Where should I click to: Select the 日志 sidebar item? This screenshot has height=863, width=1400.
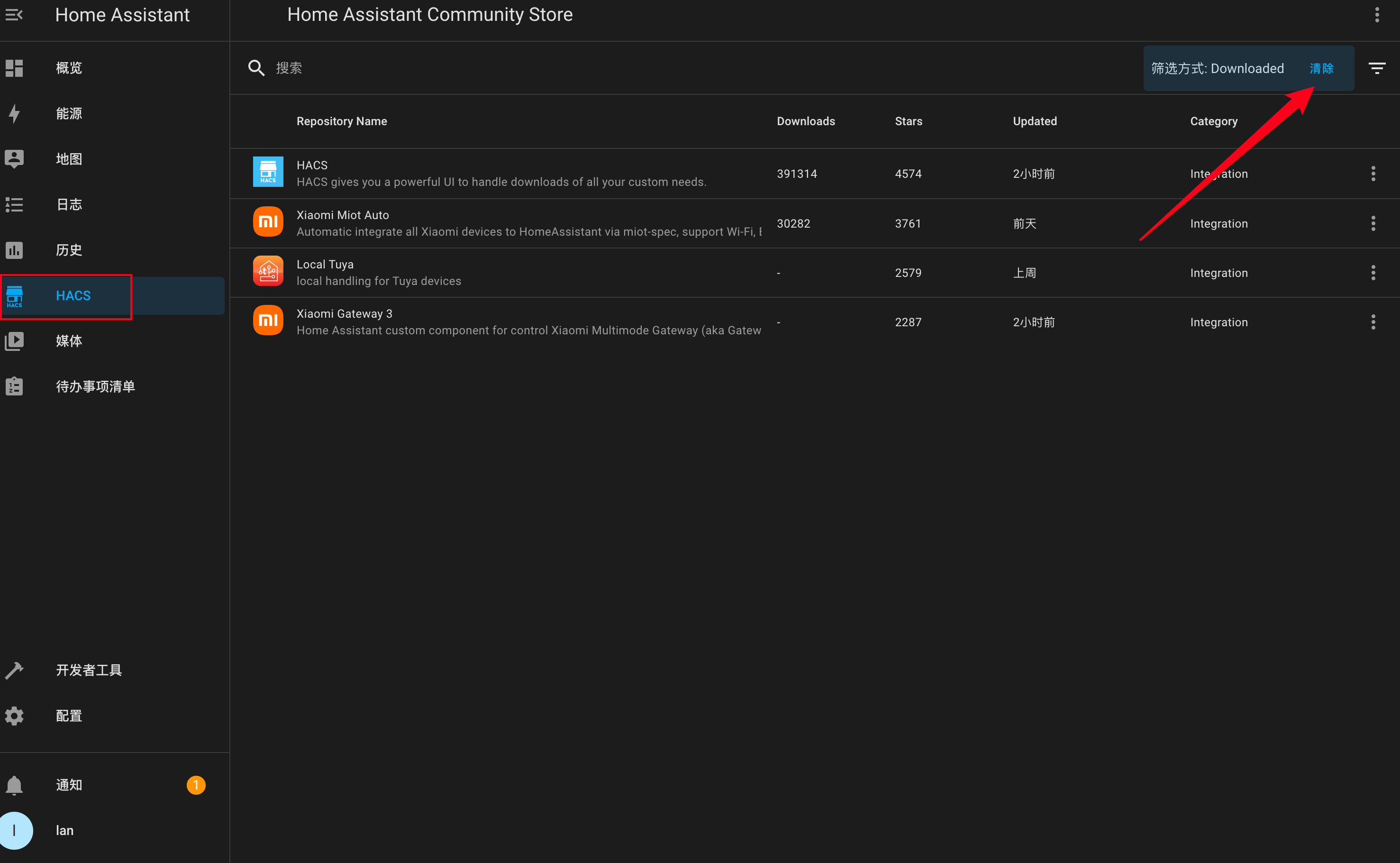(112, 204)
